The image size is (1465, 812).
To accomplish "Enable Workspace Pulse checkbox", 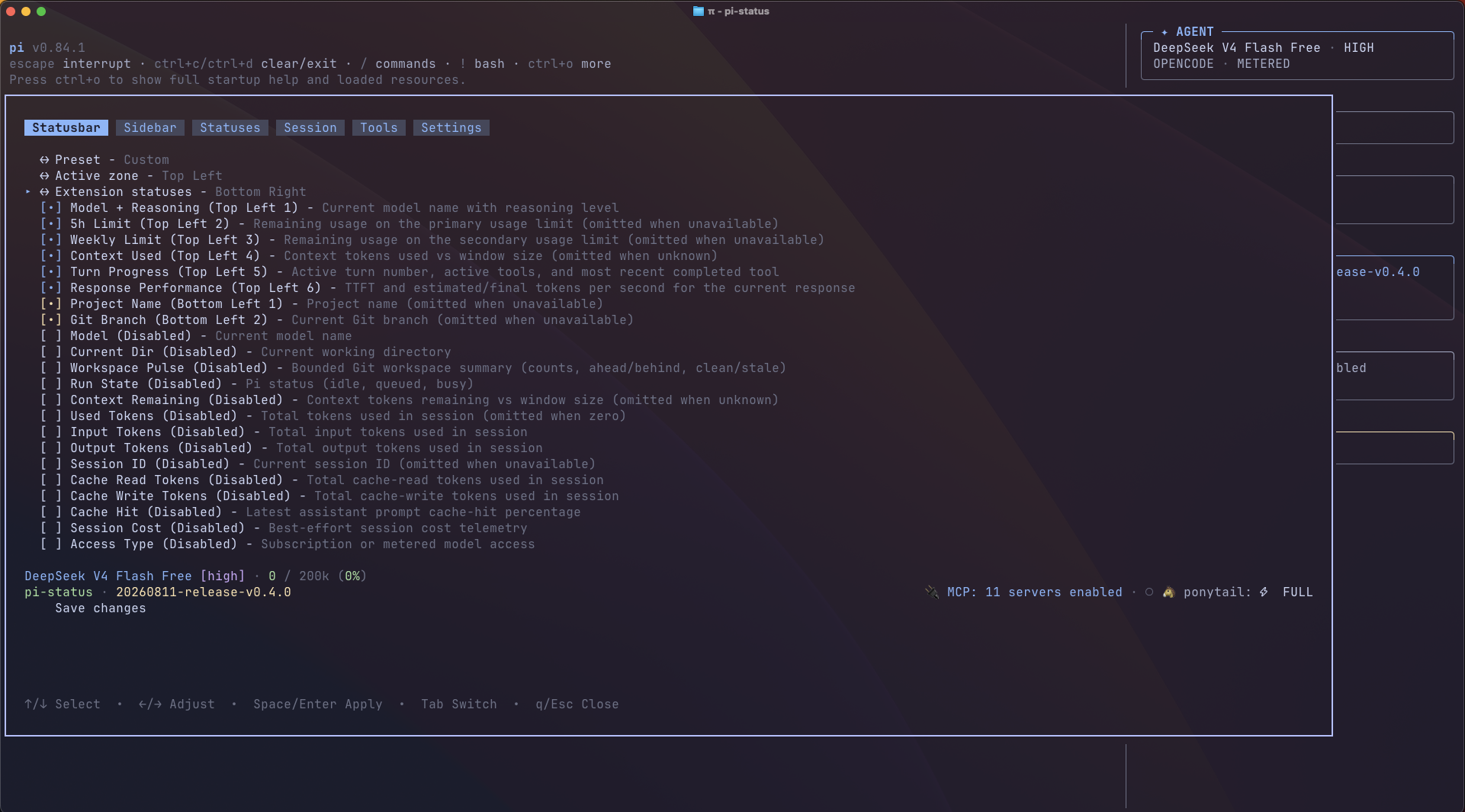I will click(51, 368).
